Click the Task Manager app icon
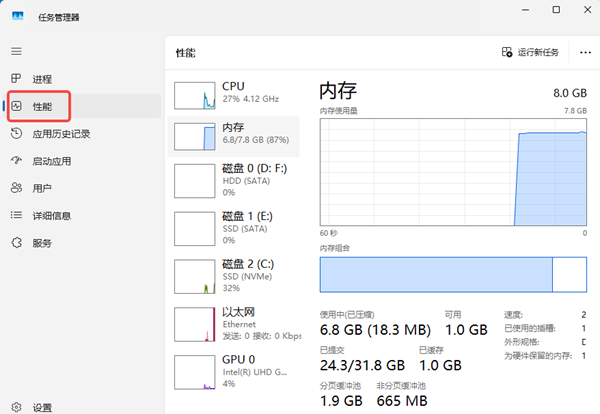 (x=18, y=16)
